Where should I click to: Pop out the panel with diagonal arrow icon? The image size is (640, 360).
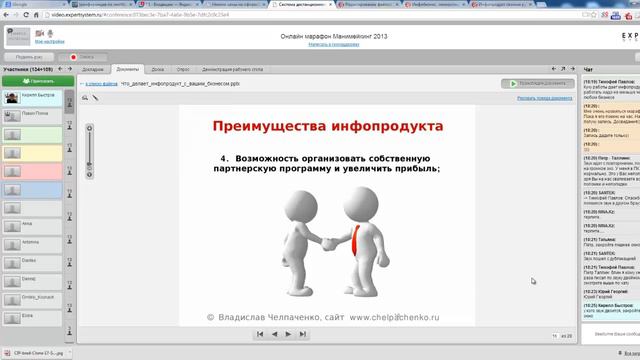point(563,69)
